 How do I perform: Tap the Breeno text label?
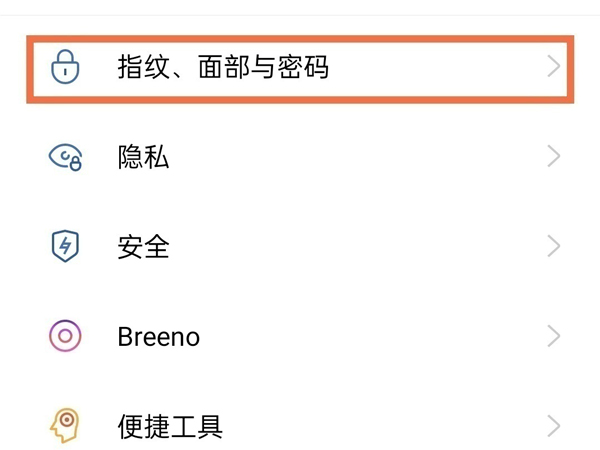point(158,337)
